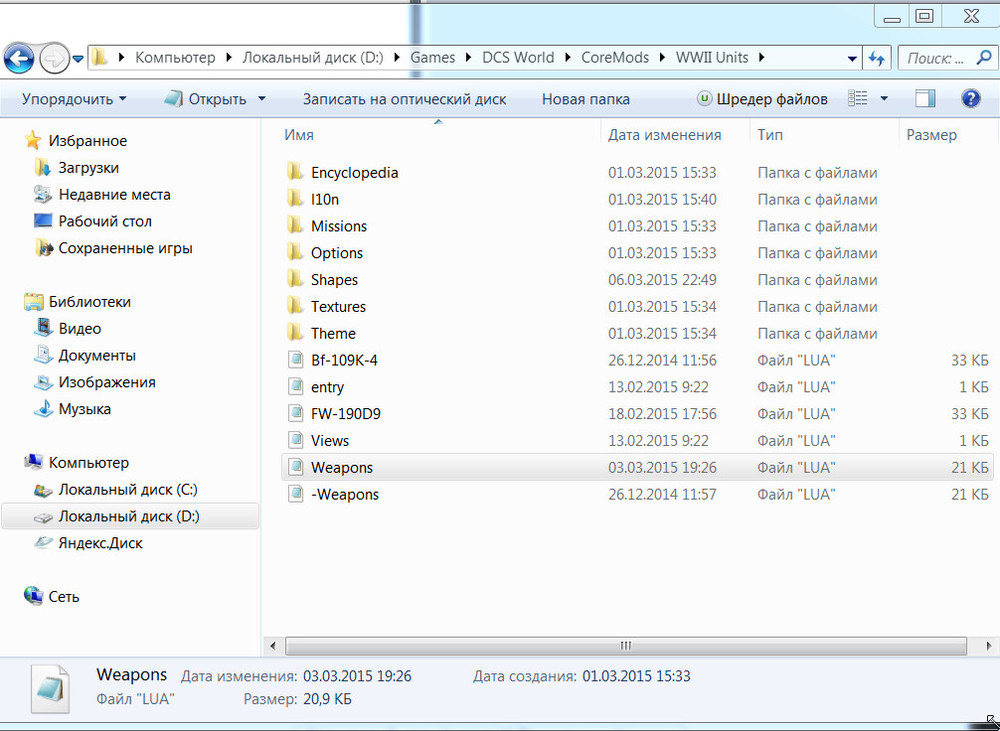
Task: Open Яндекс.Диск in sidebar
Action: (100, 543)
